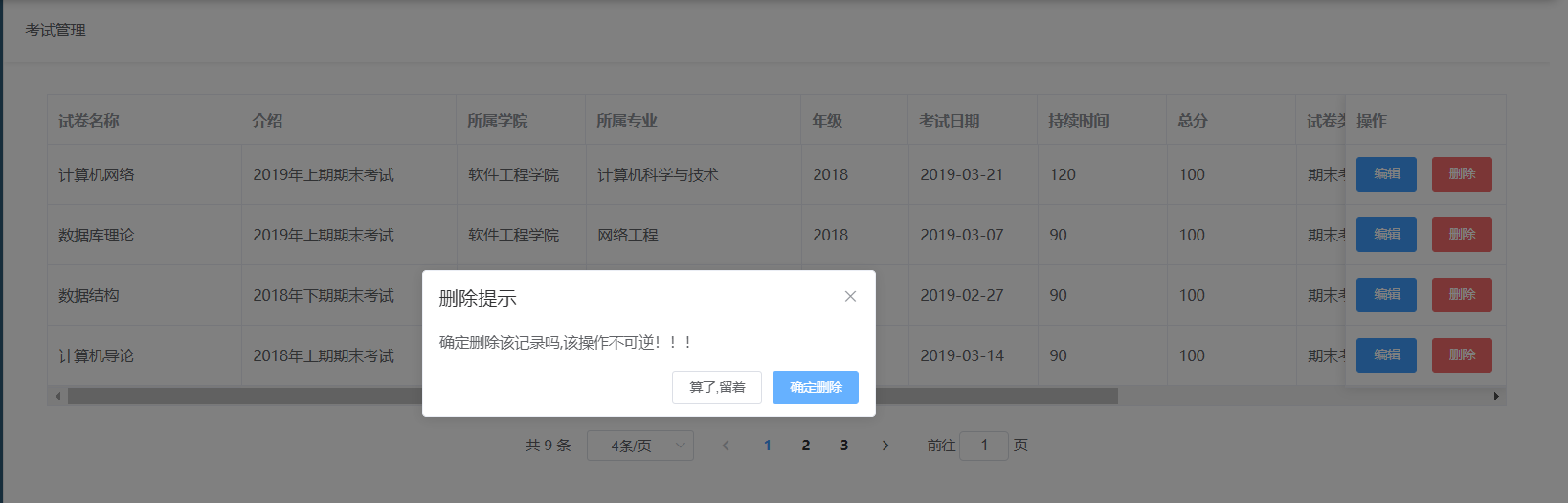Click the 算了,留着 cancel button
This screenshot has width=1568, height=503.
click(x=717, y=387)
